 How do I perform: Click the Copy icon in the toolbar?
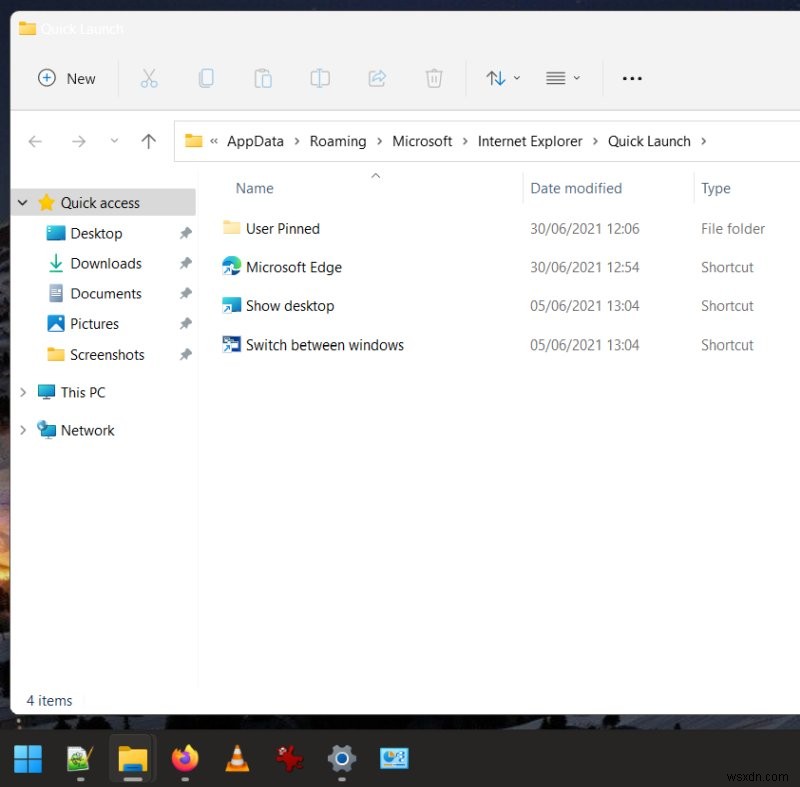(206, 78)
